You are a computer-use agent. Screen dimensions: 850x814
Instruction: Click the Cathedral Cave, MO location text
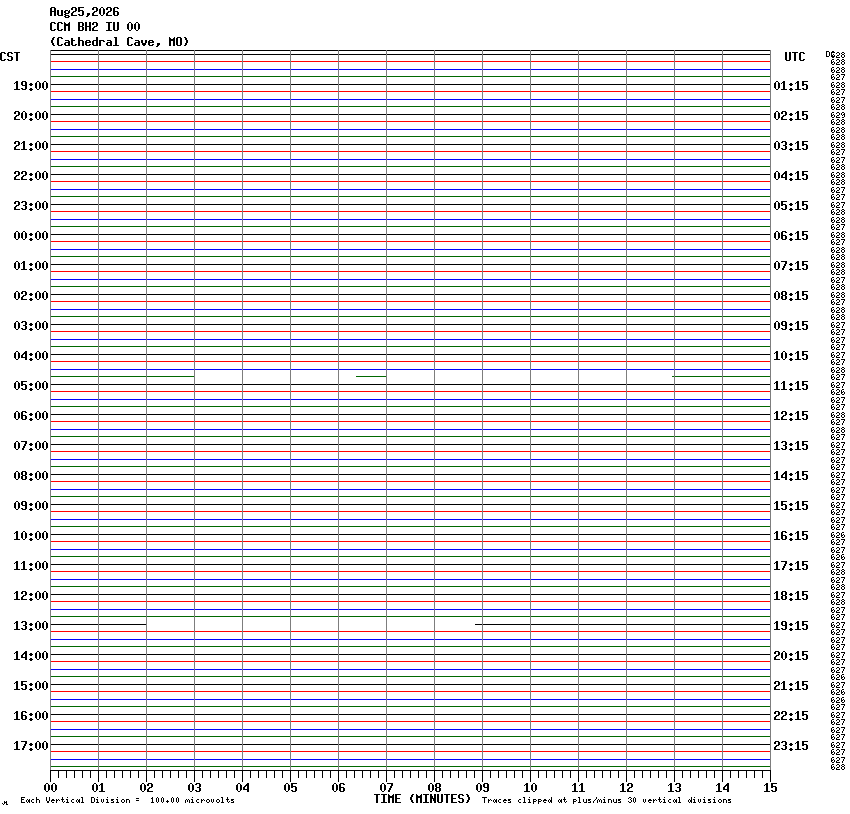pyautogui.click(x=119, y=42)
